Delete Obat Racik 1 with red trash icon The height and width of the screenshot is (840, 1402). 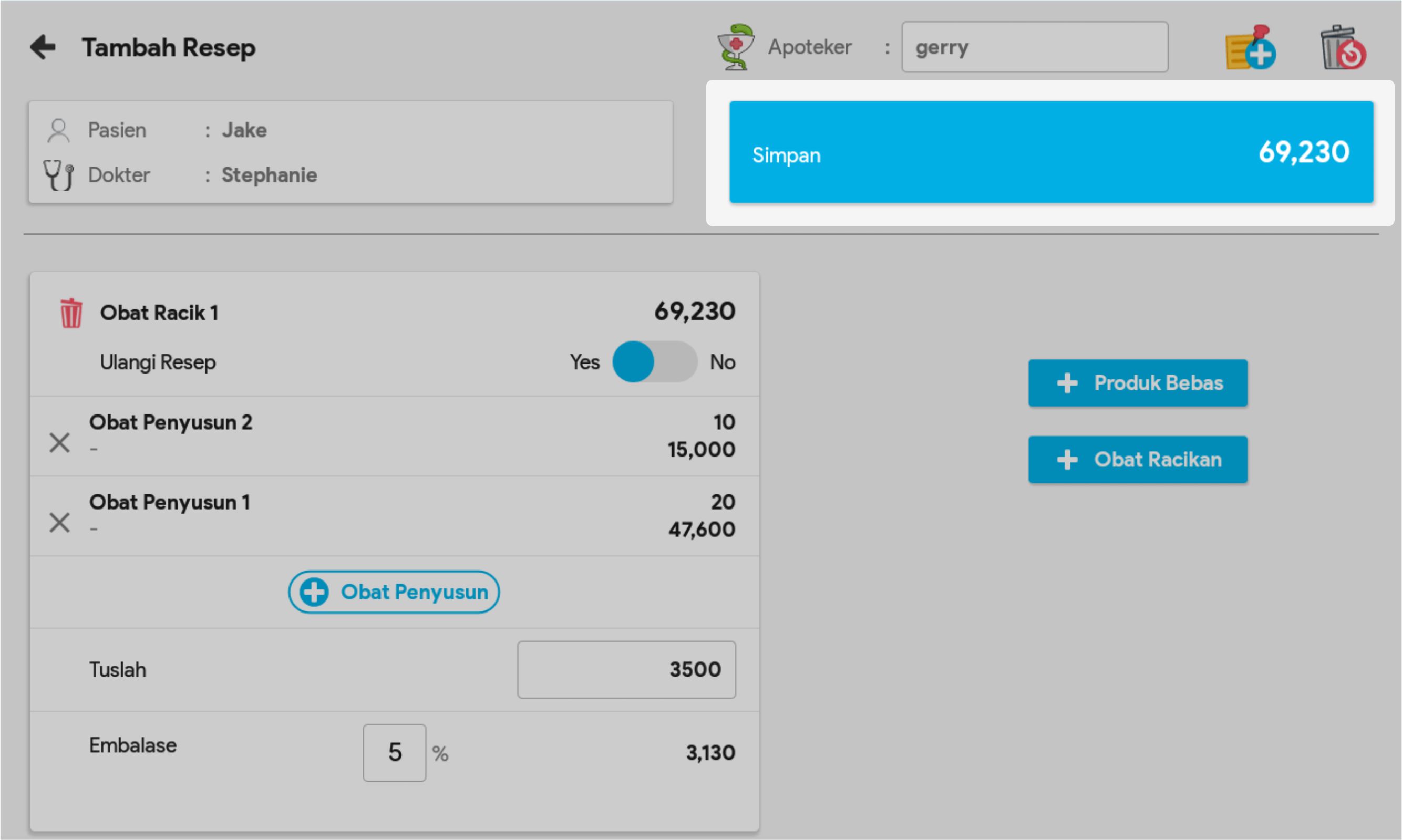71,313
